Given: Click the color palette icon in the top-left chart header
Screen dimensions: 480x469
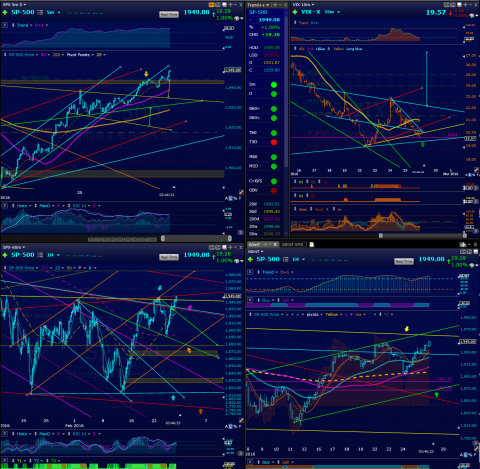Looking at the screenshot, I should 238,17.
